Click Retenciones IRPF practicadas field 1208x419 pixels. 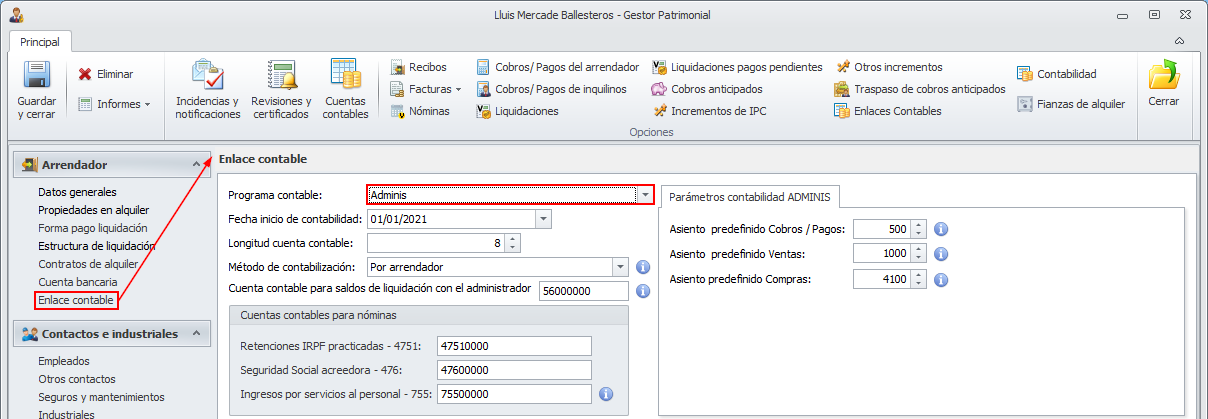click(514, 346)
